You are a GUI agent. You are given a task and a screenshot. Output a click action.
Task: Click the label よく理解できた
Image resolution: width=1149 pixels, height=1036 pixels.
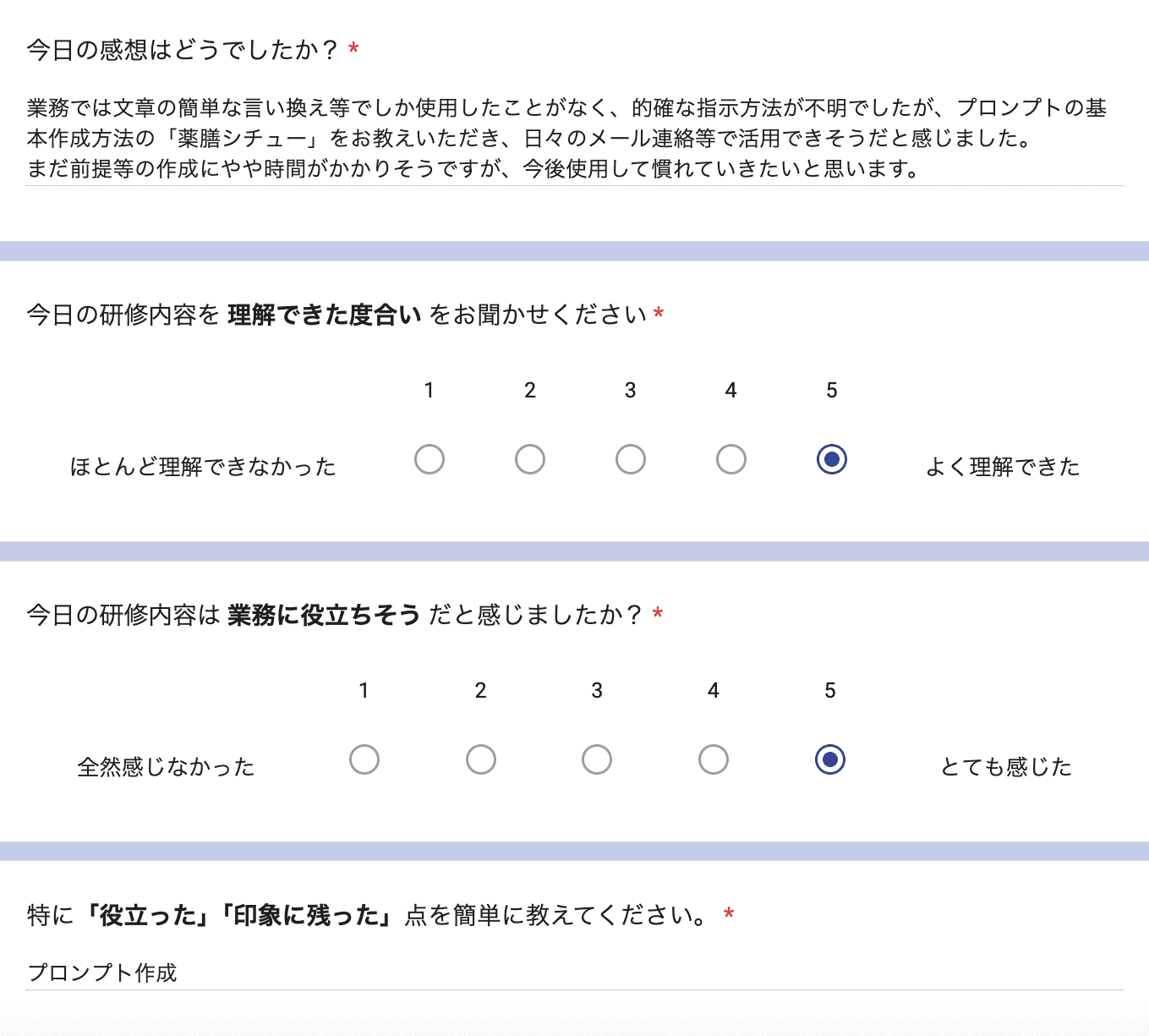click(1002, 466)
